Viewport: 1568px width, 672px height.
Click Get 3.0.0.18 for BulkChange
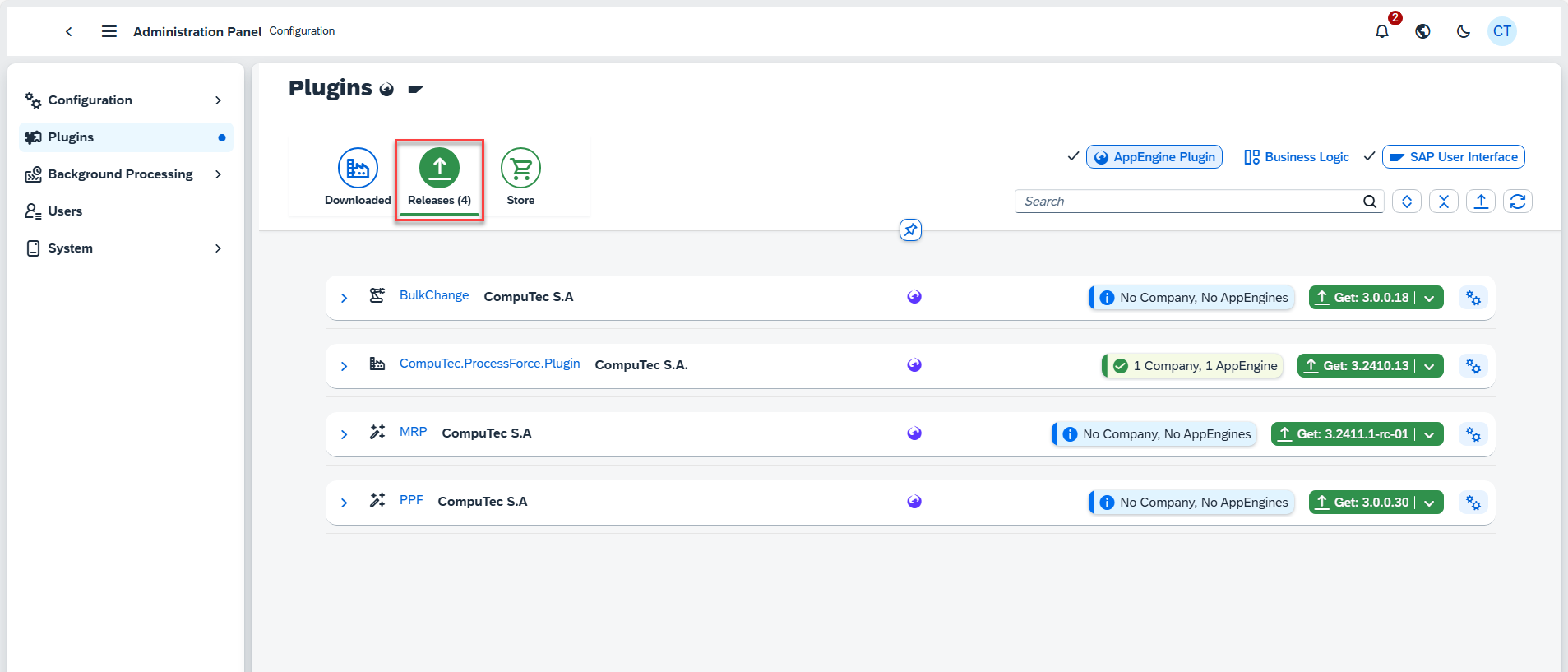(1362, 298)
